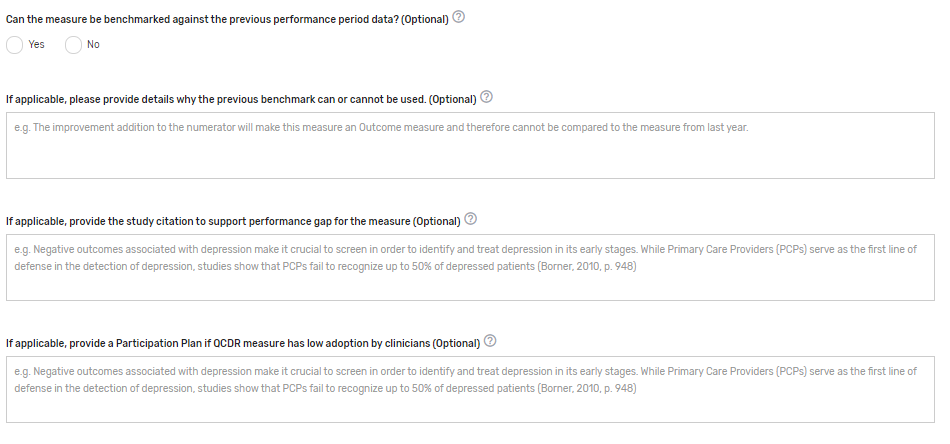This screenshot has height=444, width=950.
Task: Click the 'Can the measure be benchmarked' label
Action: pos(200,20)
